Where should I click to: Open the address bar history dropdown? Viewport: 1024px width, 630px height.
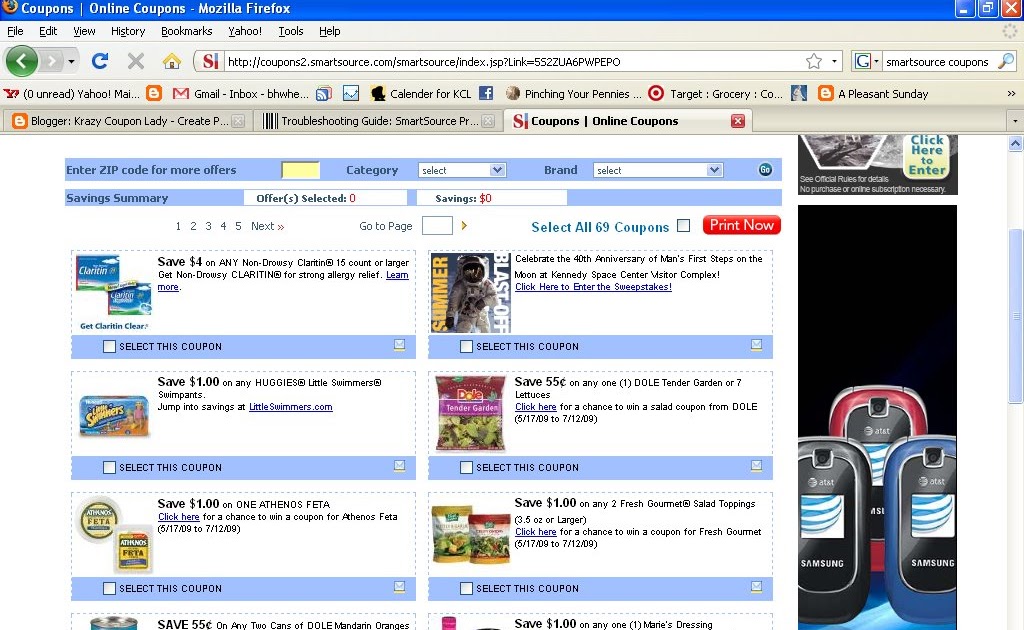(x=834, y=61)
